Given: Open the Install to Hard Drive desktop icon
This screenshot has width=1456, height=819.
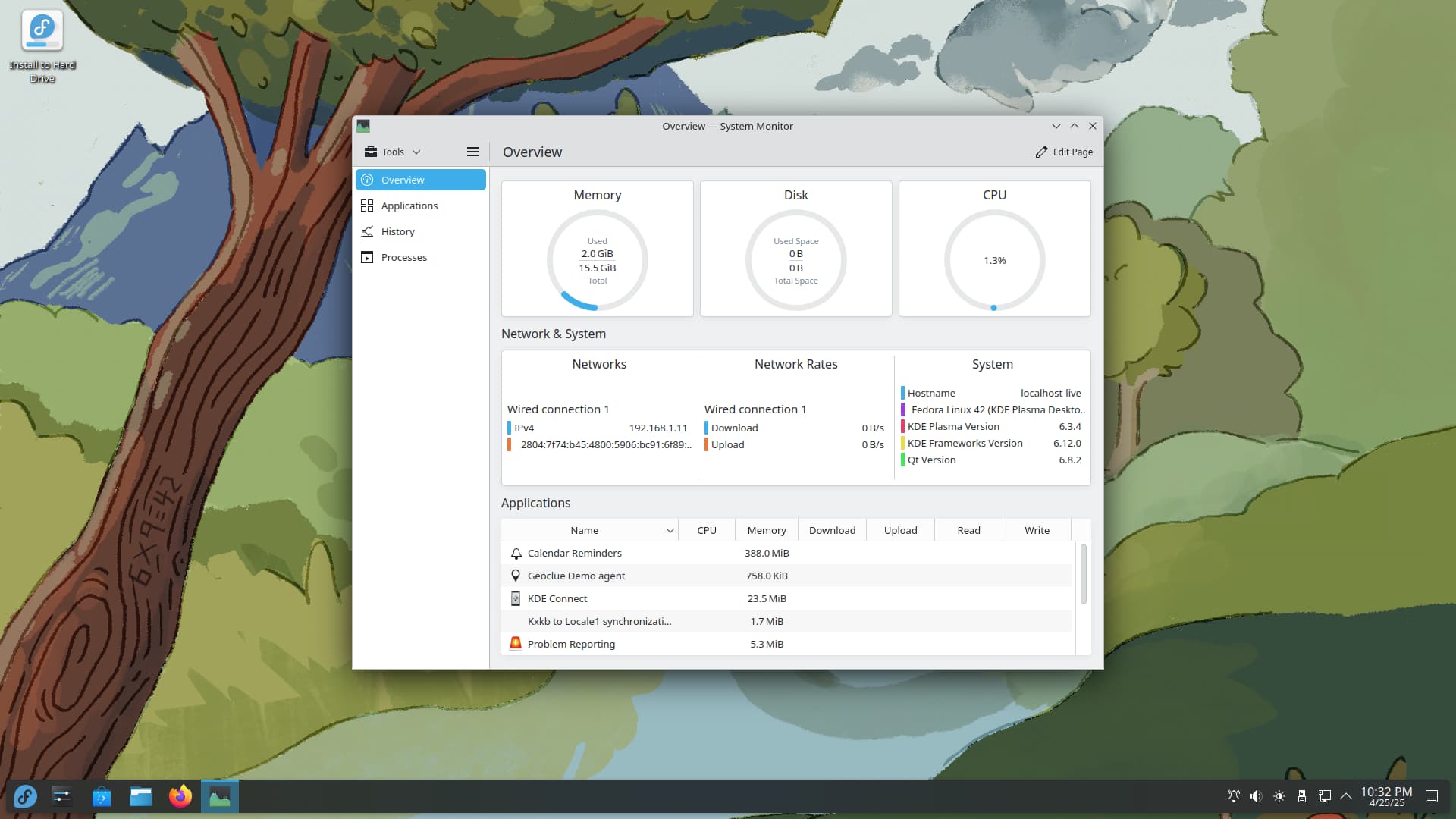Looking at the screenshot, I should click(42, 47).
